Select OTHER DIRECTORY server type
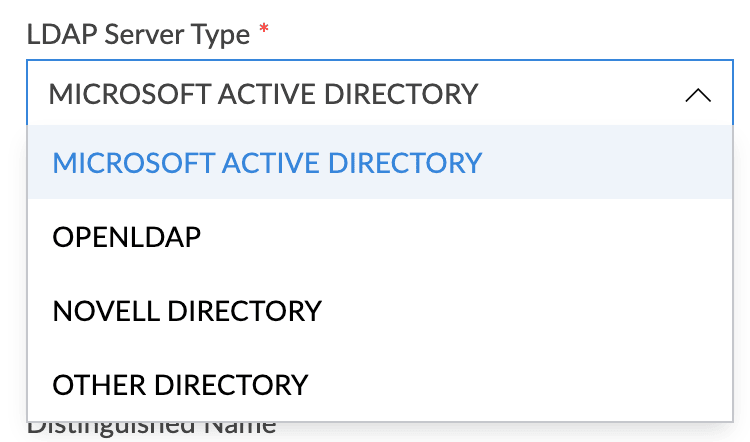Image resolution: width=750 pixels, height=442 pixels. tap(180, 384)
